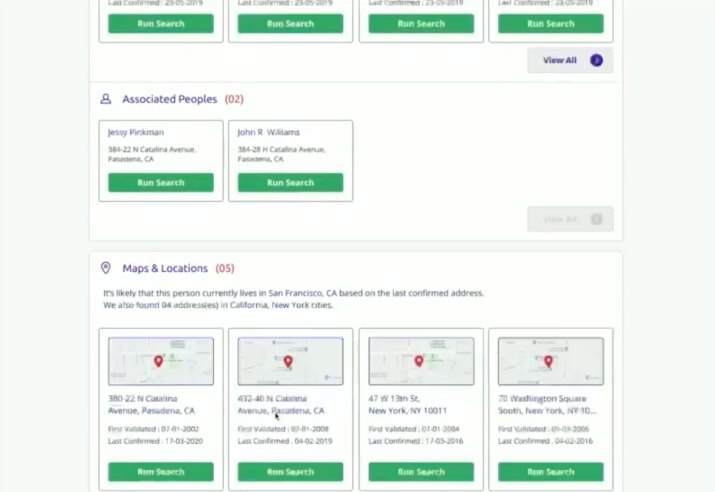The height and width of the screenshot is (492, 715).
Task: Run search for 70 Washington Square South address
Action: 550,472
